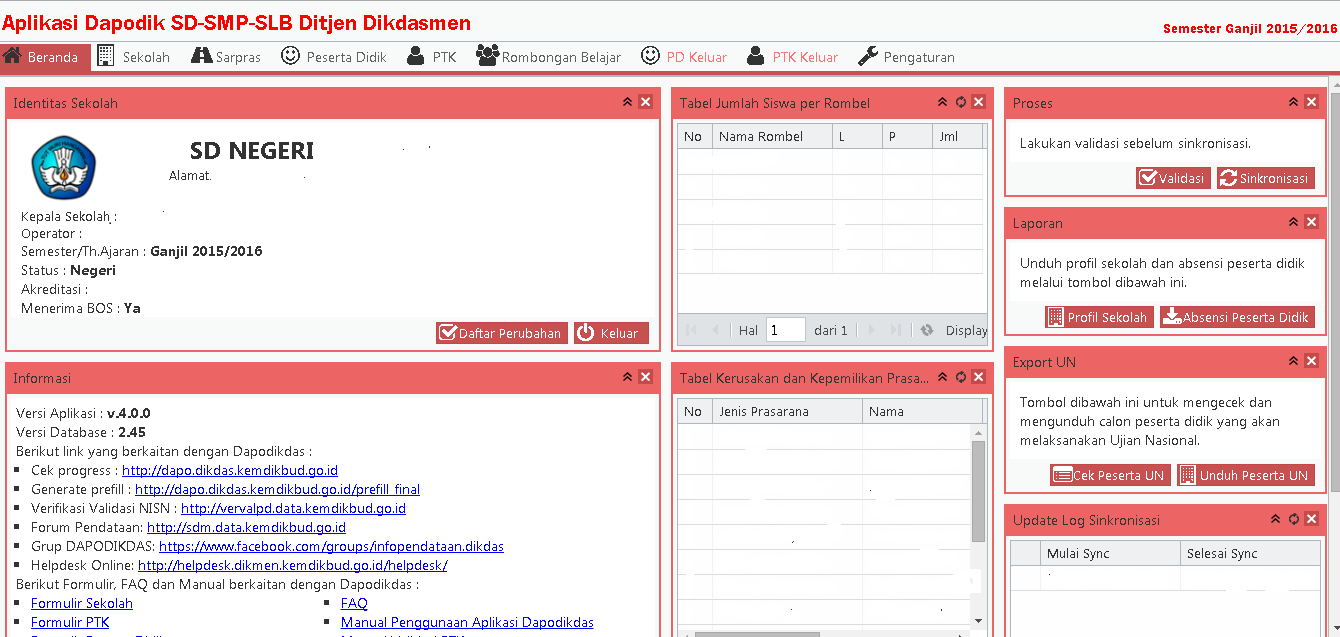1340x637 pixels.
Task: Open Manual Penggunaan Aplikasi Dapodikdas link
Action: click(467, 622)
